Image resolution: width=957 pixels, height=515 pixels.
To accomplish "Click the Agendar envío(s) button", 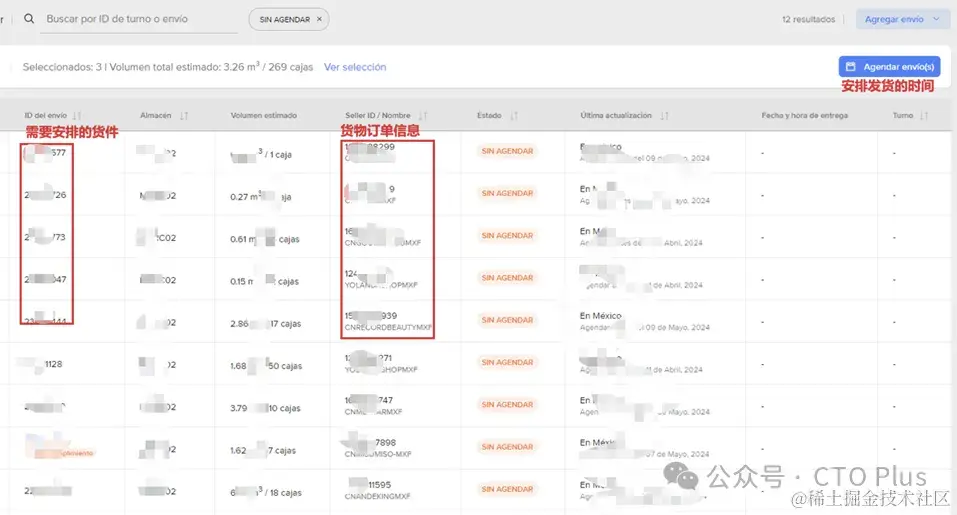I will [889, 67].
